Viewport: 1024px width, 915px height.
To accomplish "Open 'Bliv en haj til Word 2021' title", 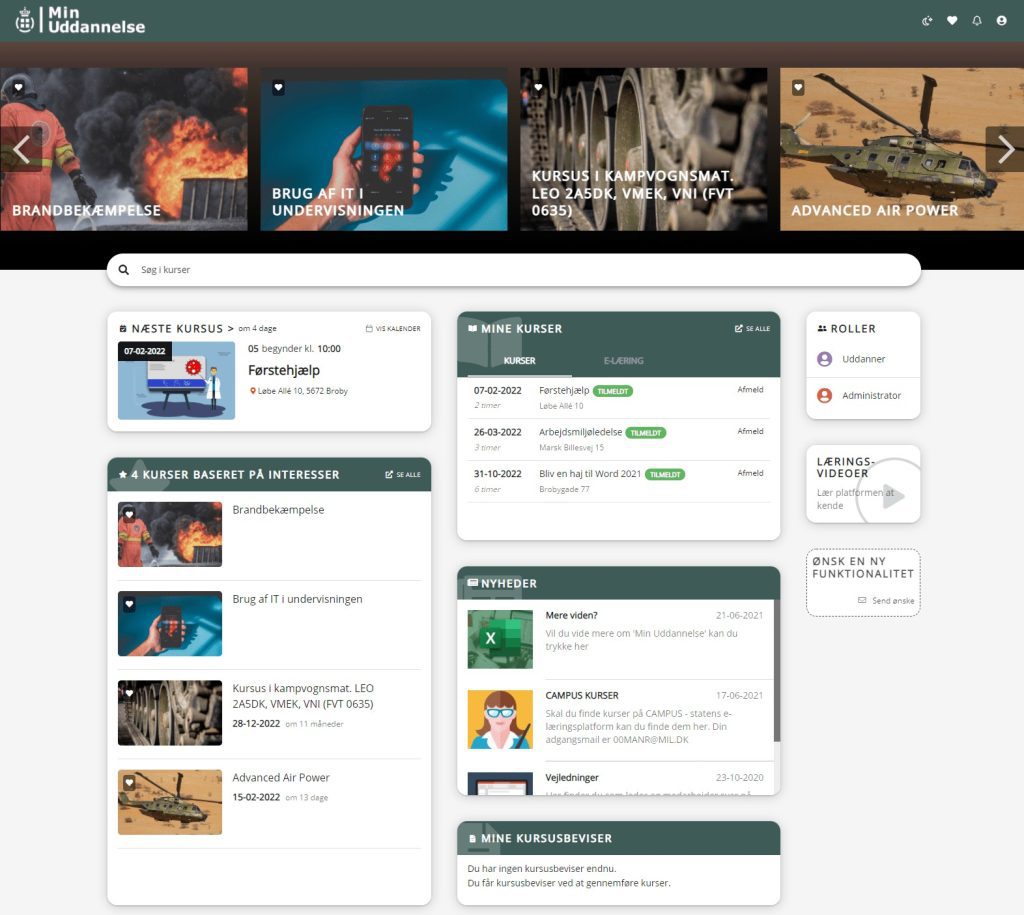I will [590, 474].
